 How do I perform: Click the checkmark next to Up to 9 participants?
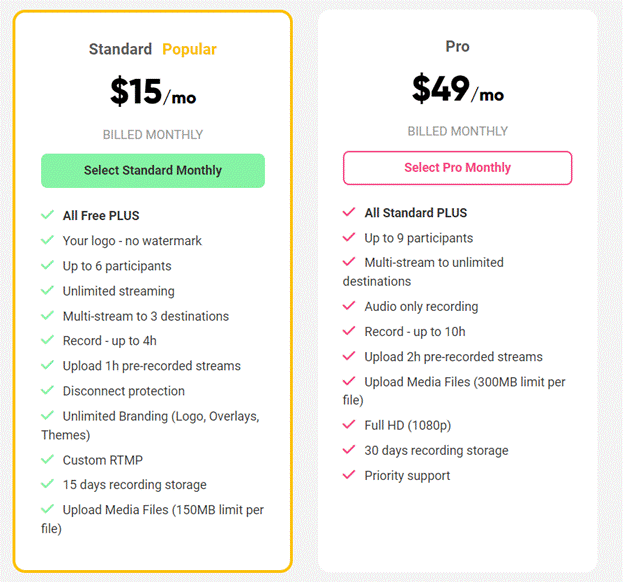click(x=349, y=238)
